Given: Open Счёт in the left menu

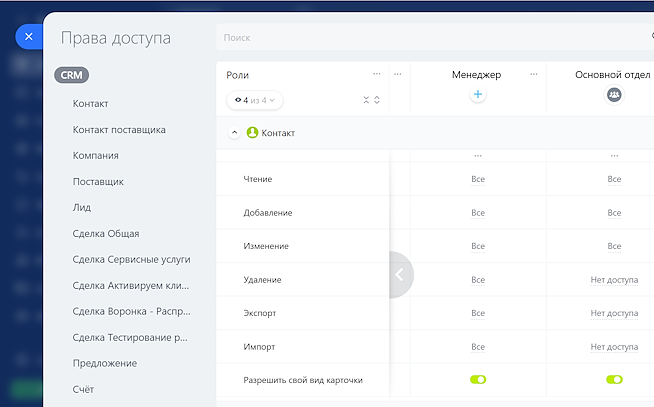Looking at the screenshot, I should (83, 389).
